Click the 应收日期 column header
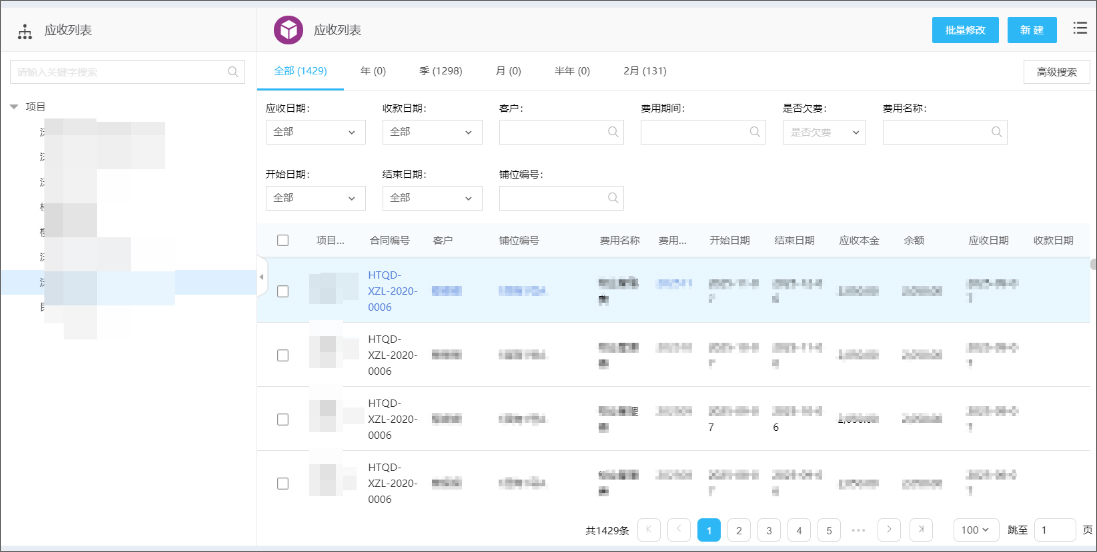1097x552 pixels. (989, 240)
